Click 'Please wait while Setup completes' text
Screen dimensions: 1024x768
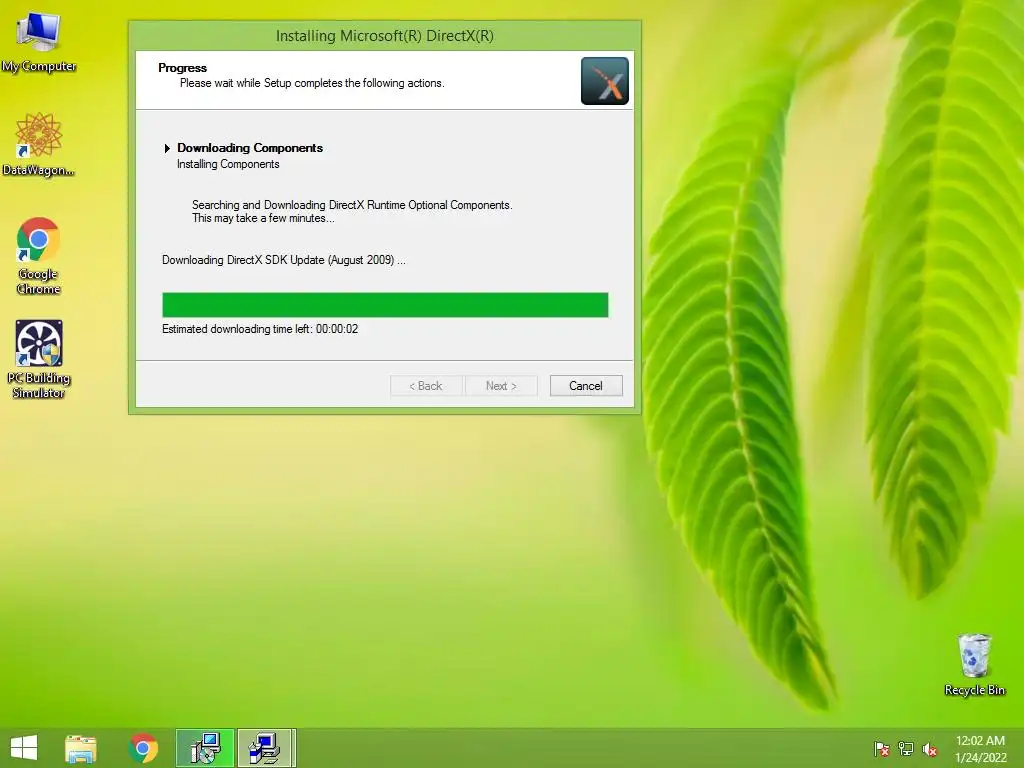pyautogui.click(x=312, y=83)
